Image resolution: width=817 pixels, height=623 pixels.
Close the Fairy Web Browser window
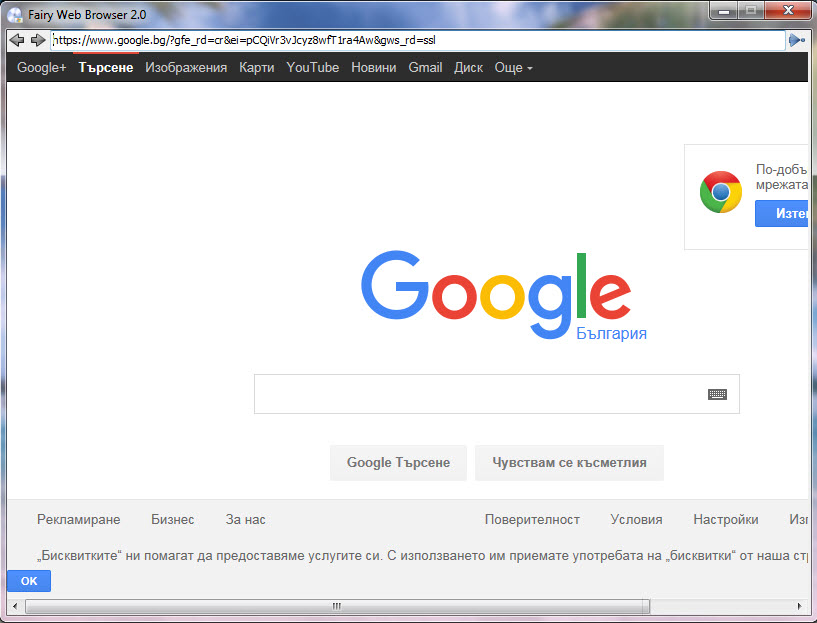[x=788, y=11]
